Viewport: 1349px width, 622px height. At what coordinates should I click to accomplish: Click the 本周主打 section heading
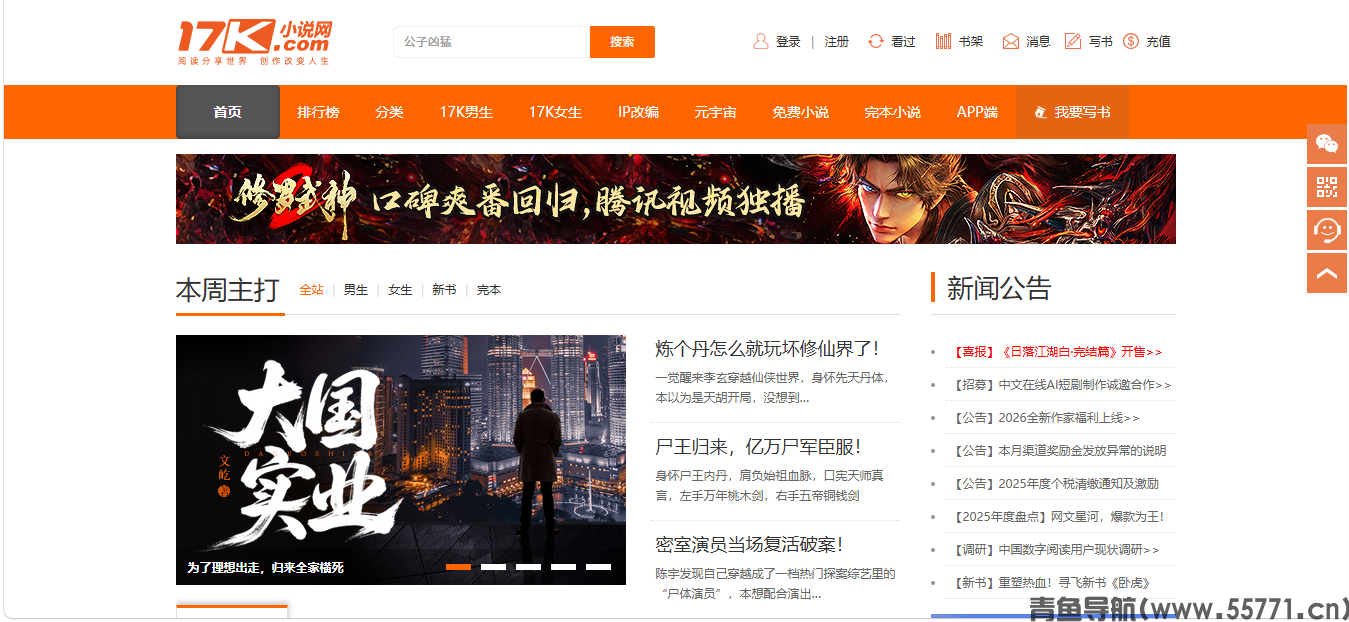click(228, 290)
